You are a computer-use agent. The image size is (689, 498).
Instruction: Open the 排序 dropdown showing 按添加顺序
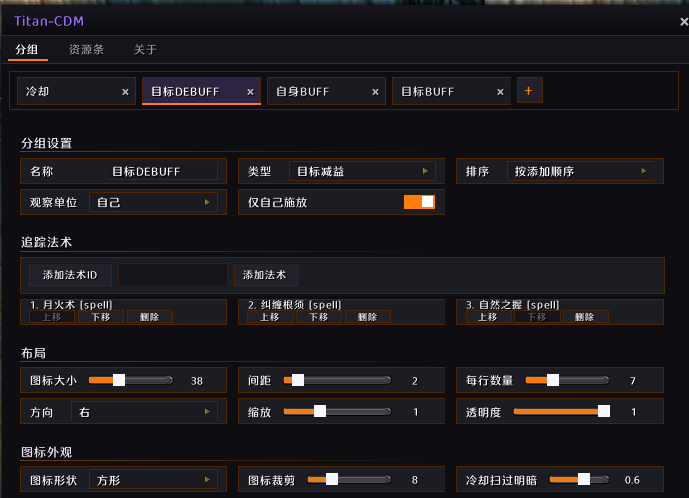580,171
